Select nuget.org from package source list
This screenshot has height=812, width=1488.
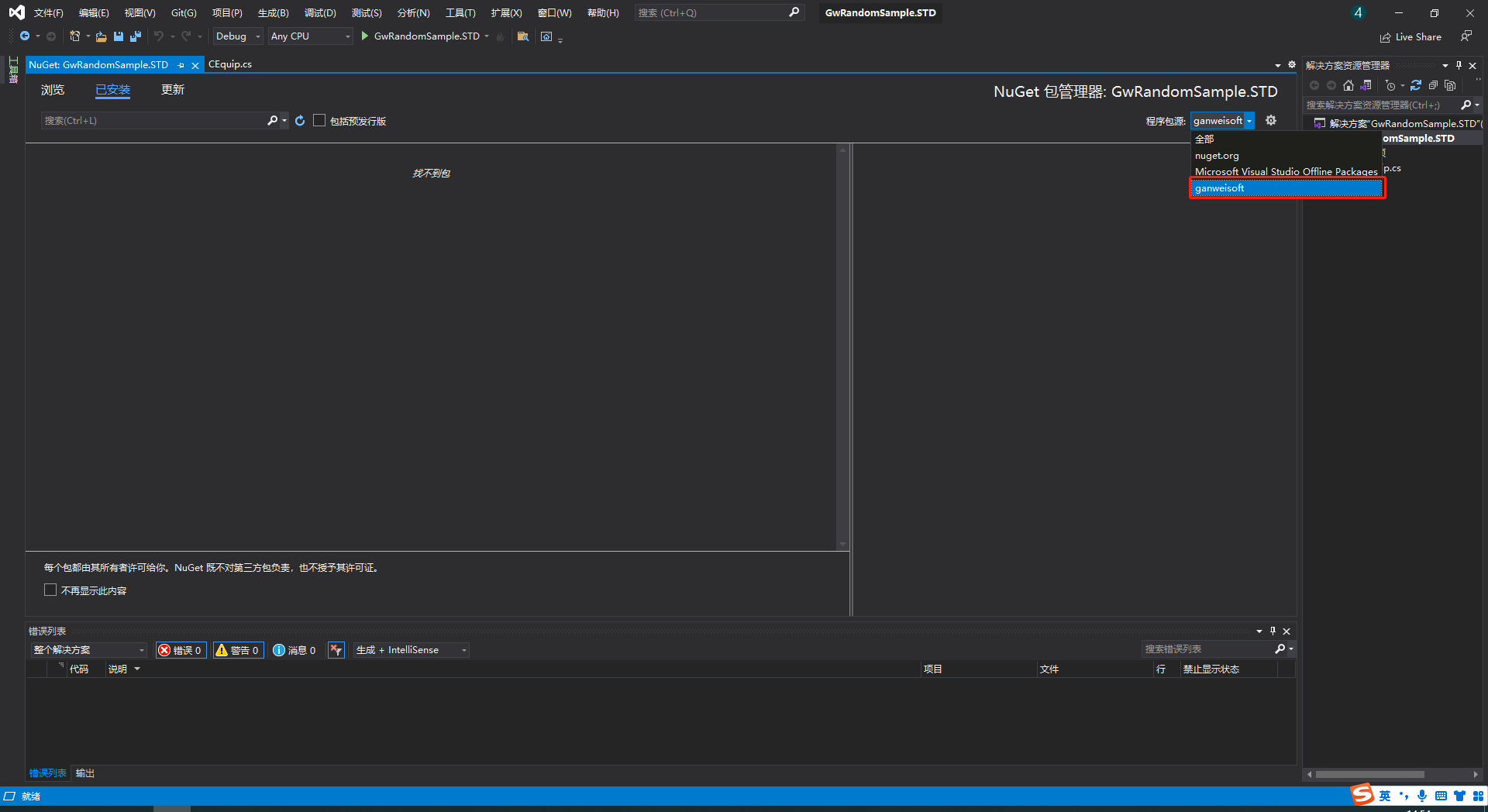point(1217,156)
